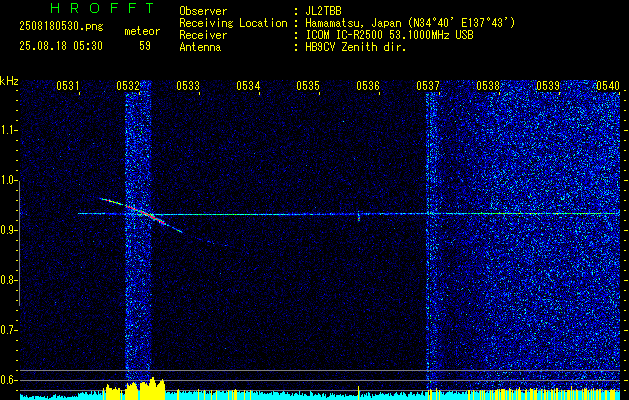Click the small echo blip near 0536

(359, 216)
